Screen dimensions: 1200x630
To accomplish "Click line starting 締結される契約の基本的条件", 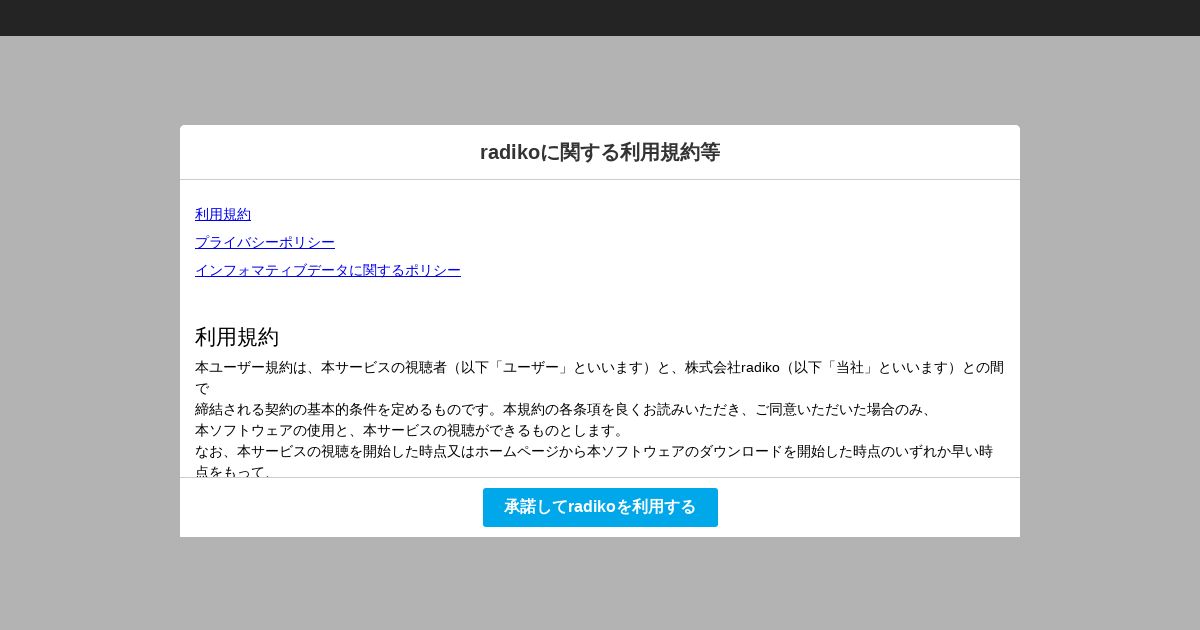I will coord(563,409).
